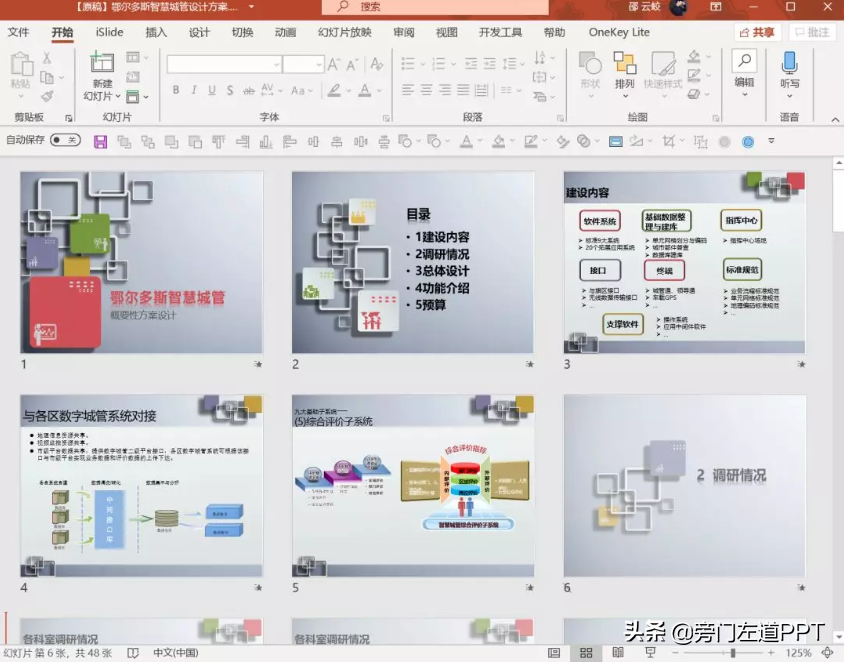Expand Quick Access Toolbar customize arrow
Screen dimensions: 844x662
(771, 141)
